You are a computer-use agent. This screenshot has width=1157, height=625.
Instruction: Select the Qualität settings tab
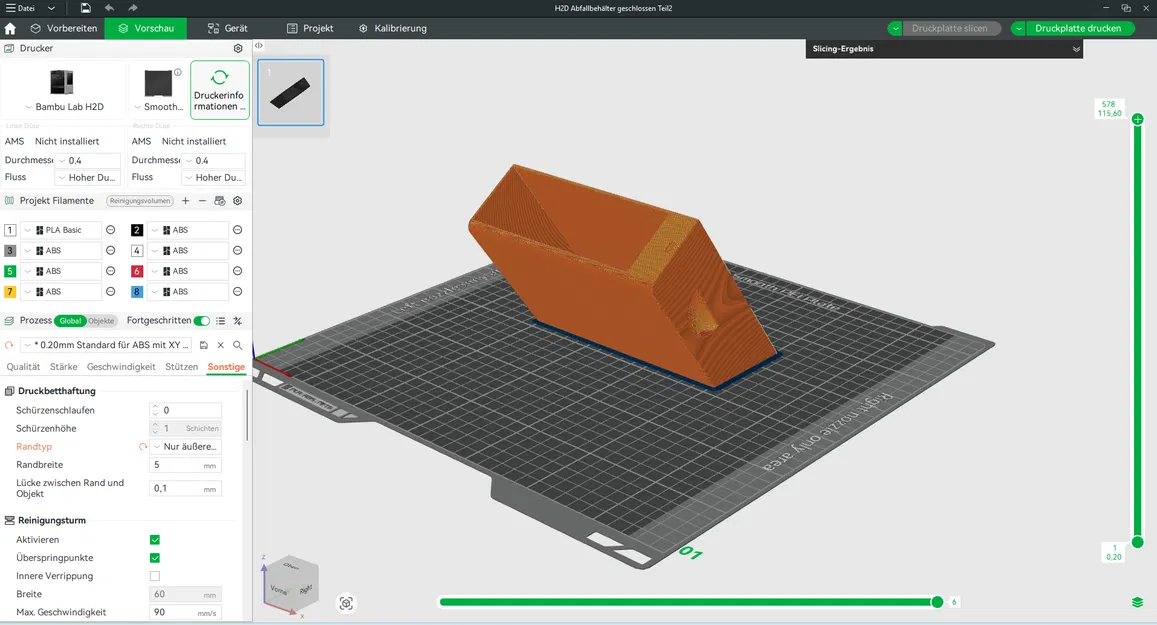click(x=24, y=367)
